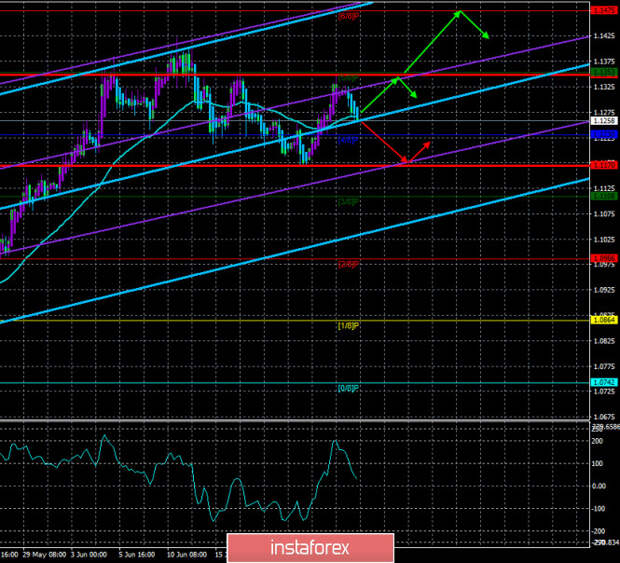Viewport: 620px width, 563px height.
Task: Click the [1/8]P Murray level label
Action: click(x=348, y=326)
